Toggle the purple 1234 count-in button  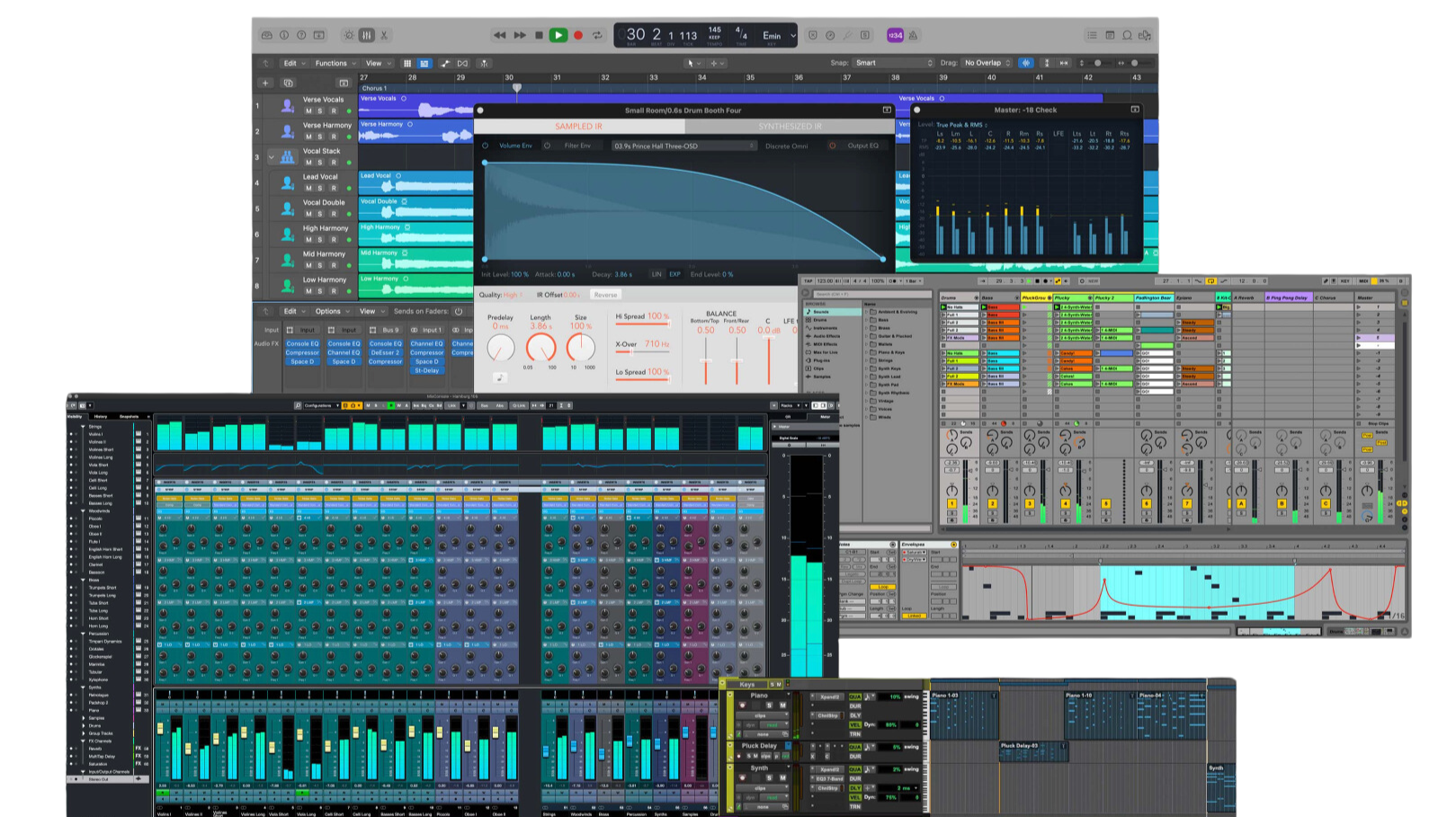pyautogui.click(x=895, y=35)
